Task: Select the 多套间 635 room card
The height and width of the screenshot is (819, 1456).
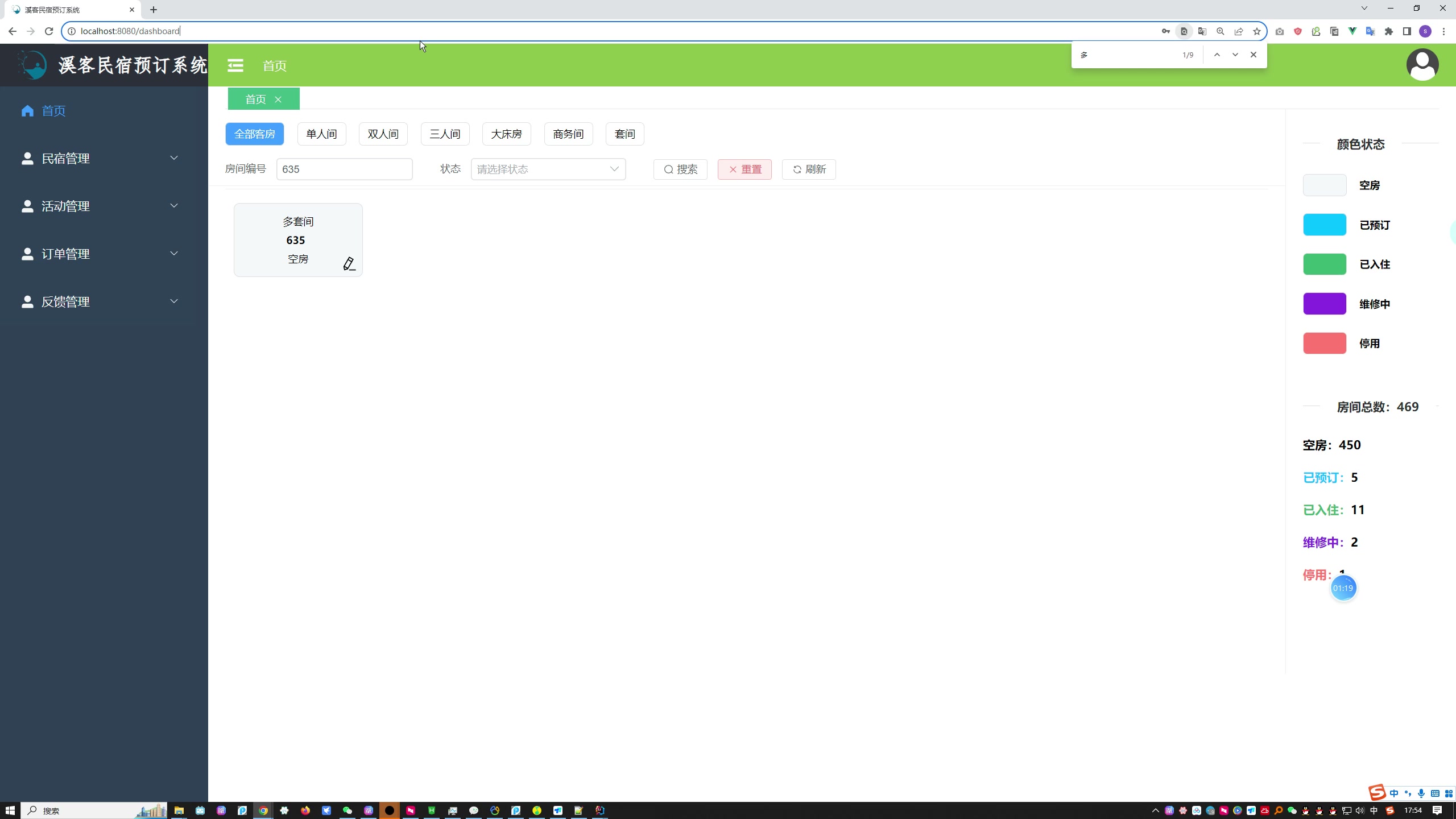Action: coord(298,239)
